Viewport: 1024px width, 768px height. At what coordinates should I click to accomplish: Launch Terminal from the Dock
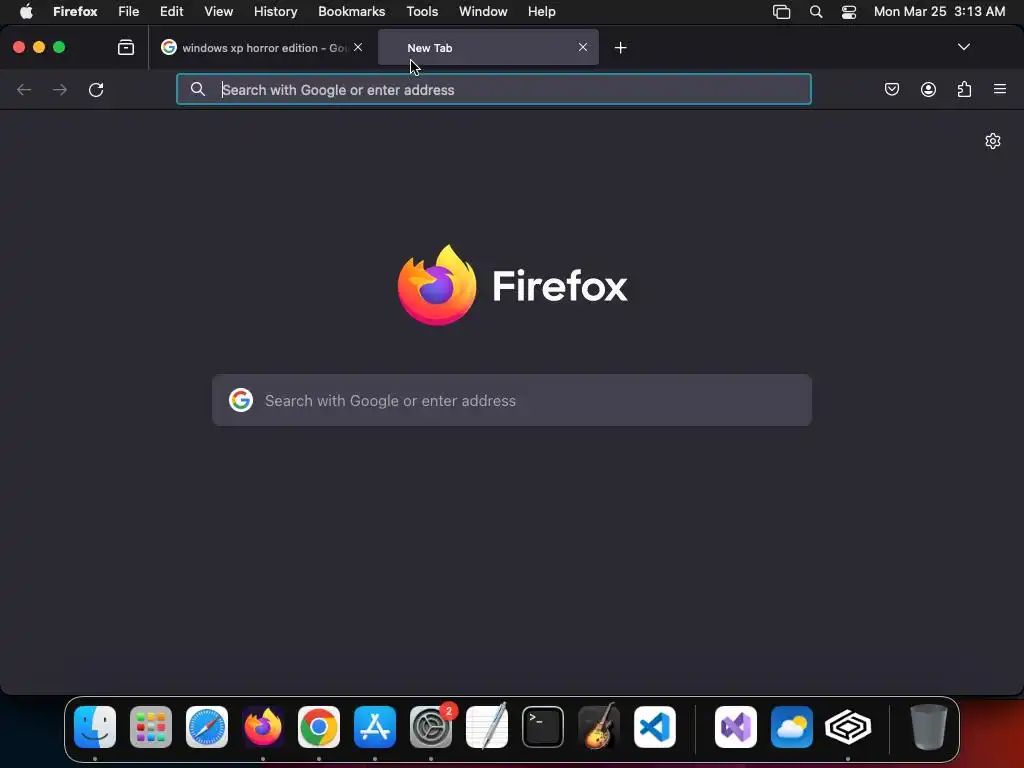click(543, 727)
